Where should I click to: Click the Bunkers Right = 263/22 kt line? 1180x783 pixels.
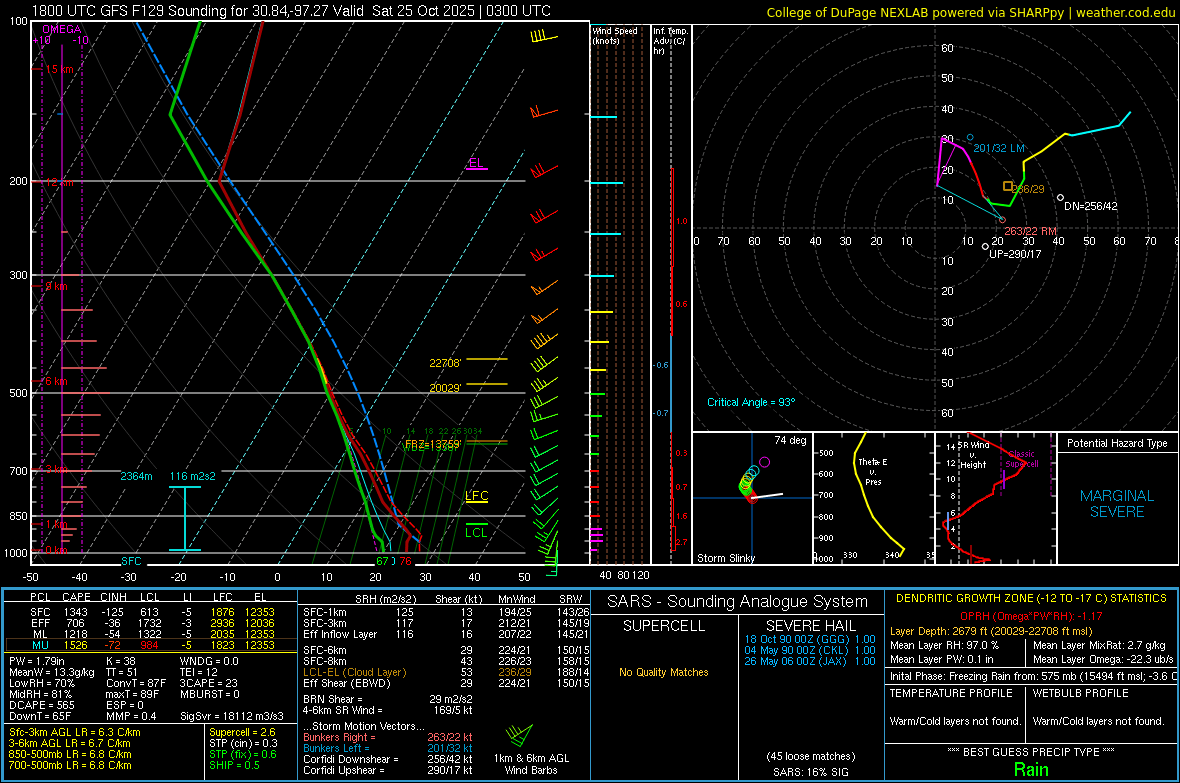pyautogui.click(x=388, y=737)
